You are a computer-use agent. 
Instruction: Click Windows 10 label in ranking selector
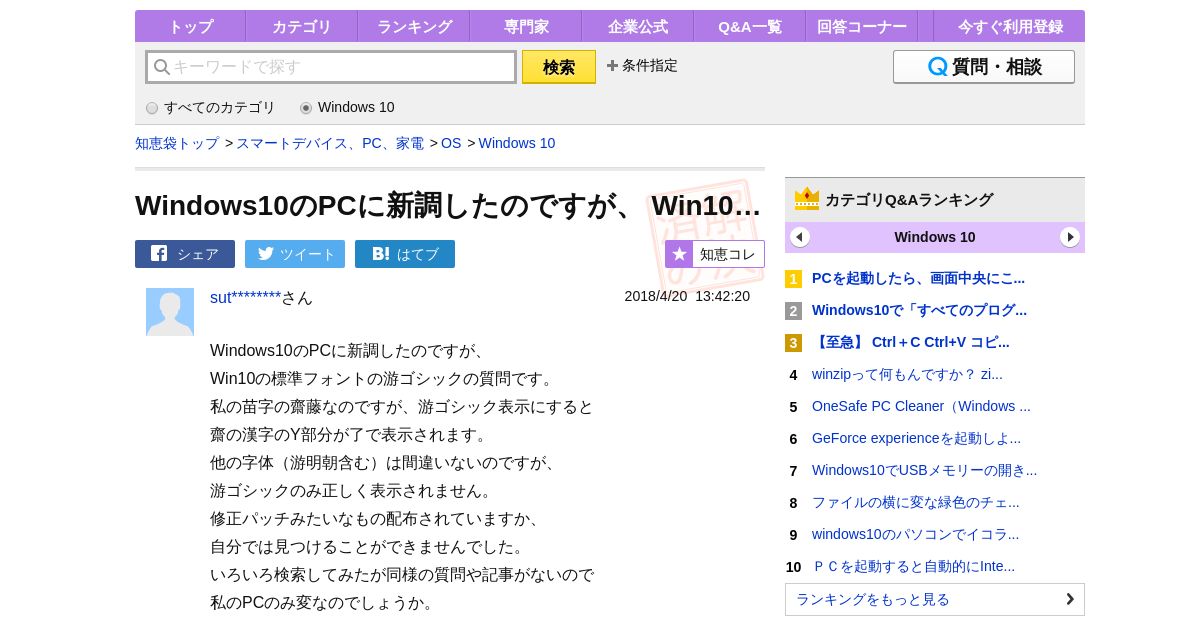(x=935, y=237)
